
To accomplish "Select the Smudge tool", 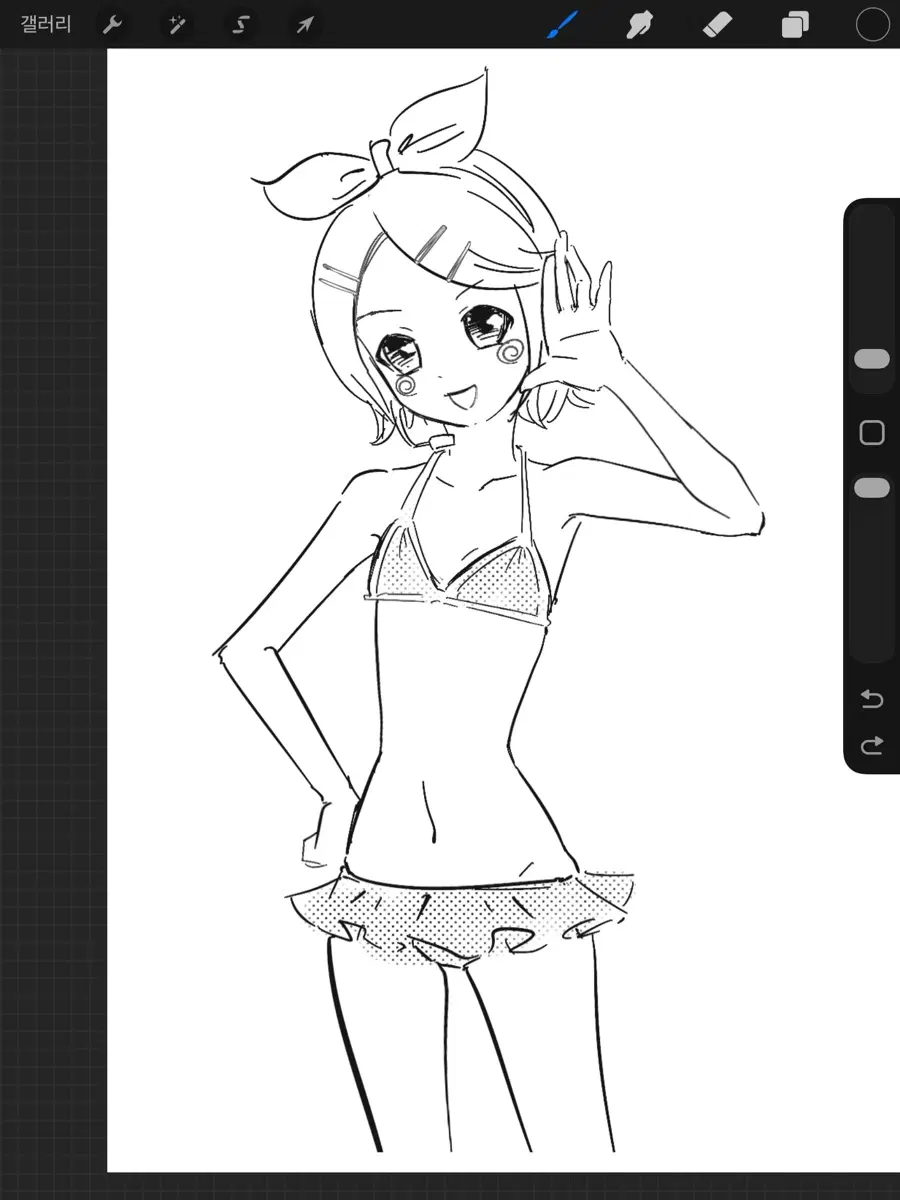I will (639, 25).
